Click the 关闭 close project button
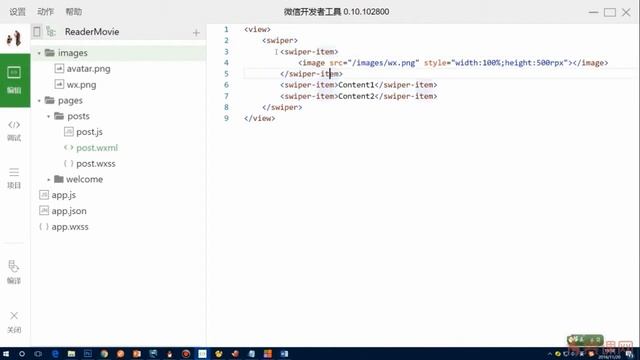 14,322
